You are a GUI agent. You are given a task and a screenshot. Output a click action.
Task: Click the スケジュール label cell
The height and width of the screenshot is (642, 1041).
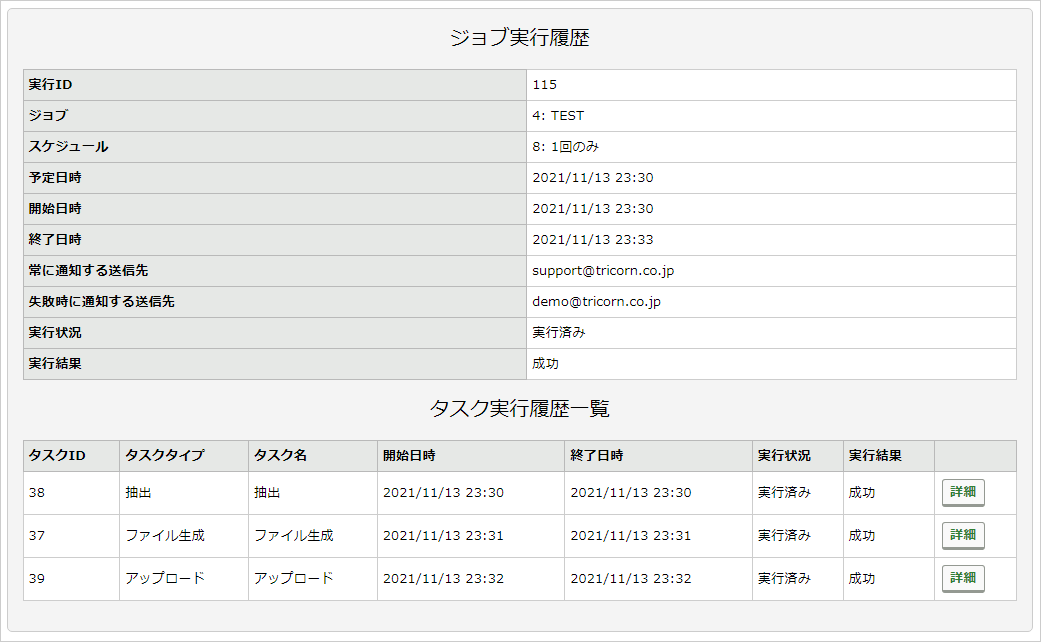275,147
